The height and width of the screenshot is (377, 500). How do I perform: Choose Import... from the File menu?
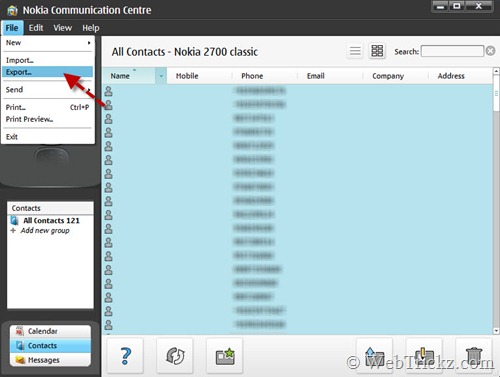47,60
